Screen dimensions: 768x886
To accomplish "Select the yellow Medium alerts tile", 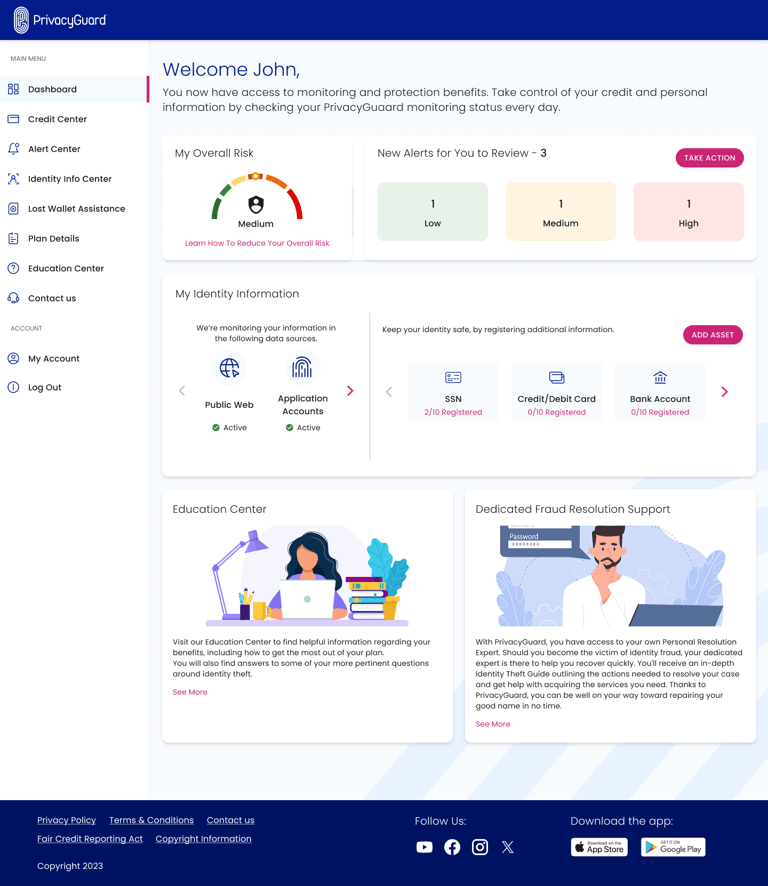I will 561,212.
